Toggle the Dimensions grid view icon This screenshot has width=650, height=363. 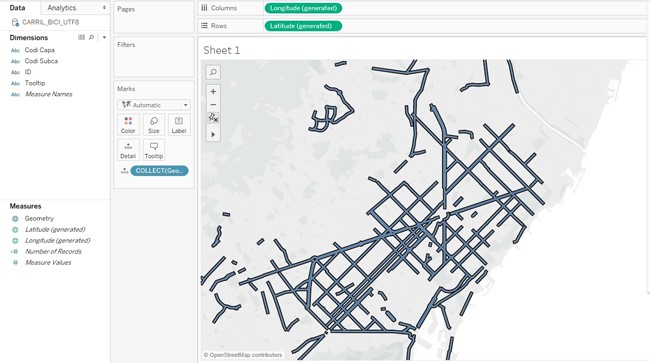[81, 37]
